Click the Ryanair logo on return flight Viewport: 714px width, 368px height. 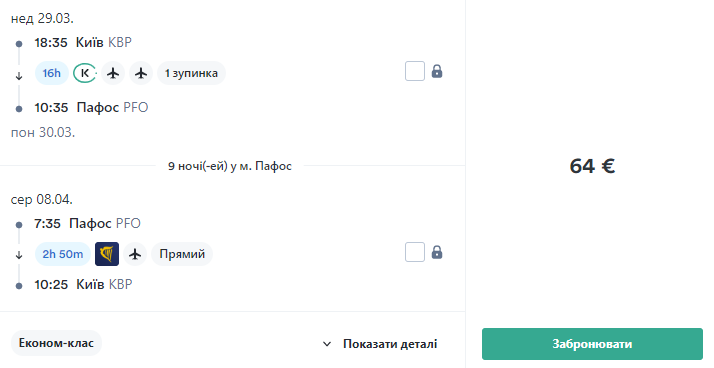tap(107, 254)
